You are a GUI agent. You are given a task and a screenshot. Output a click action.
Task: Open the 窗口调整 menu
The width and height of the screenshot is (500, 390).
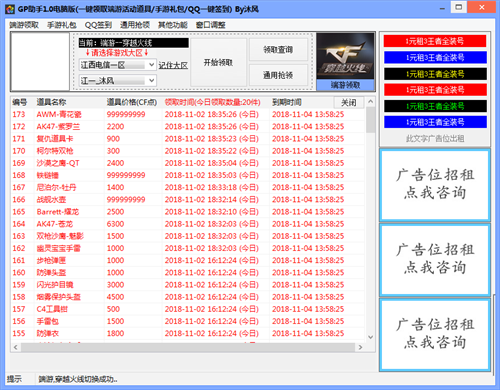pyautogui.click(x=211, y=25)
